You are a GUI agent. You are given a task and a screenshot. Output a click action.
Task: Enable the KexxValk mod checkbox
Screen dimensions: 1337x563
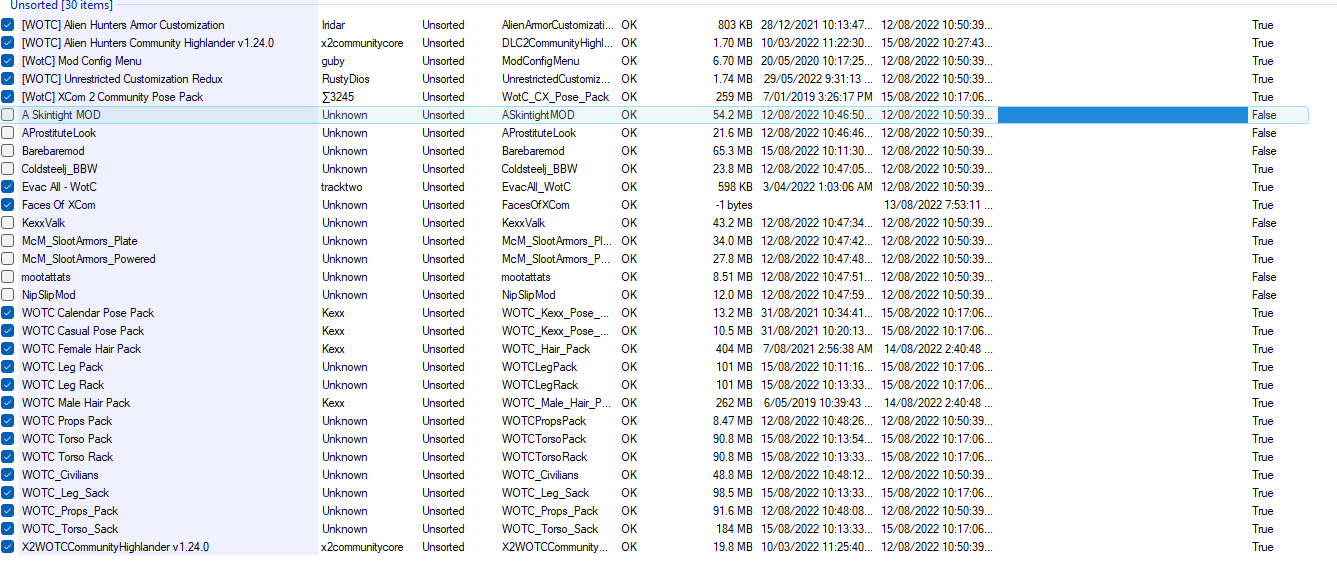tap(8, 223)
